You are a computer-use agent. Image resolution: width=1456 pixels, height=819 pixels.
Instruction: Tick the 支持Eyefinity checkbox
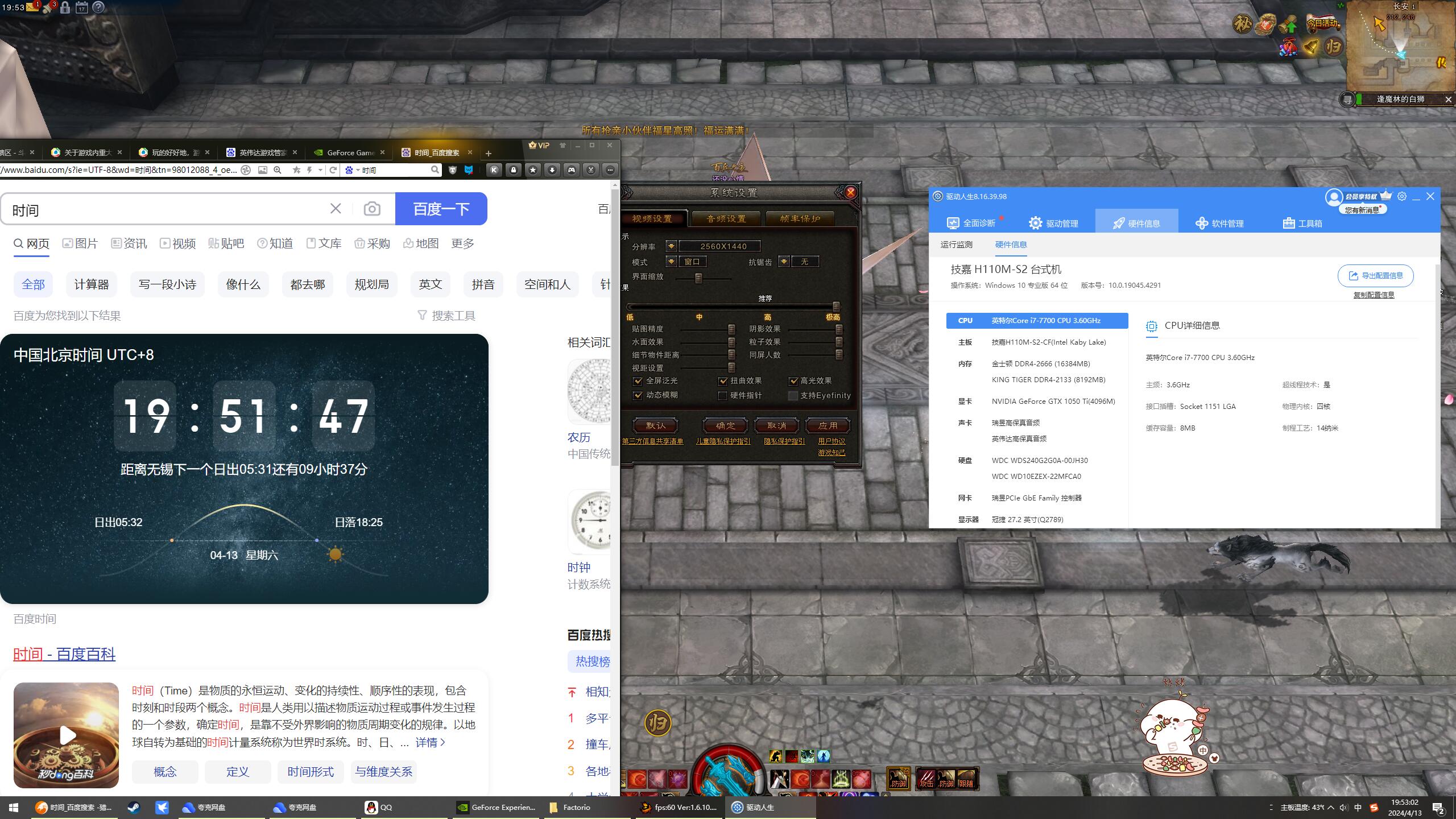[x=793, y=395]
